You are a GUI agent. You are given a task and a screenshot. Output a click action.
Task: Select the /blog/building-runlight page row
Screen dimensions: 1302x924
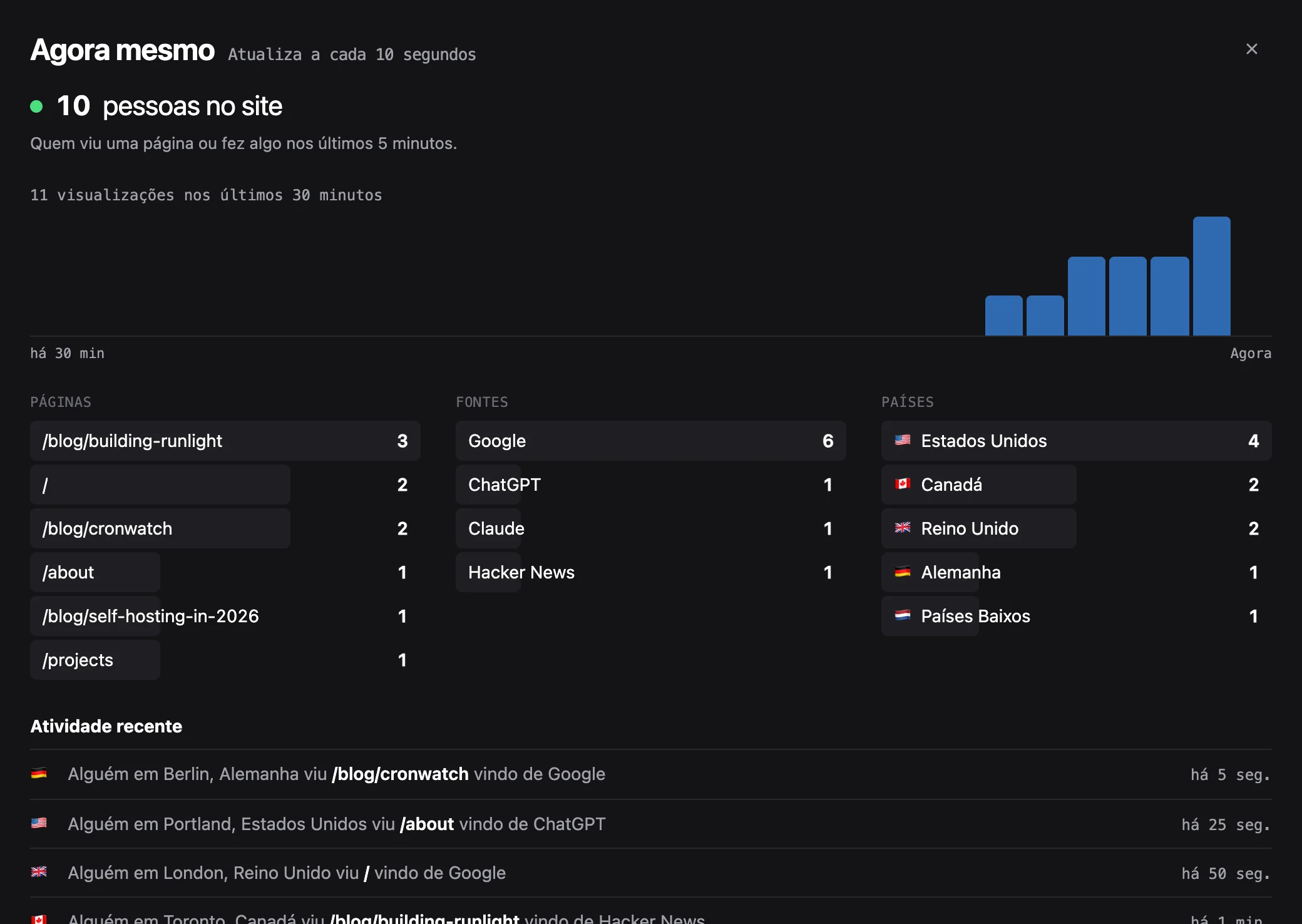click(225, 441)
